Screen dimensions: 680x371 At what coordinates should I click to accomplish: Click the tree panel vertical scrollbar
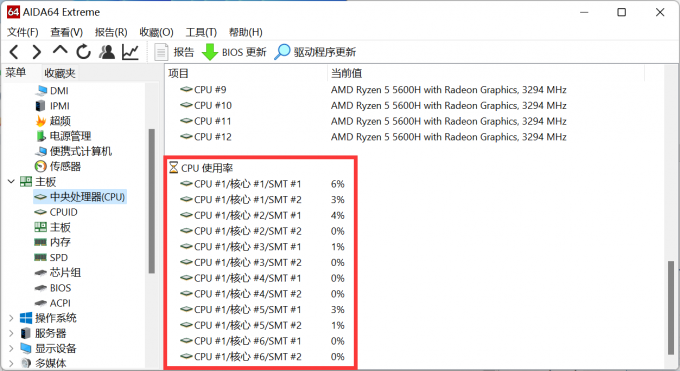[x=152, y=201]
